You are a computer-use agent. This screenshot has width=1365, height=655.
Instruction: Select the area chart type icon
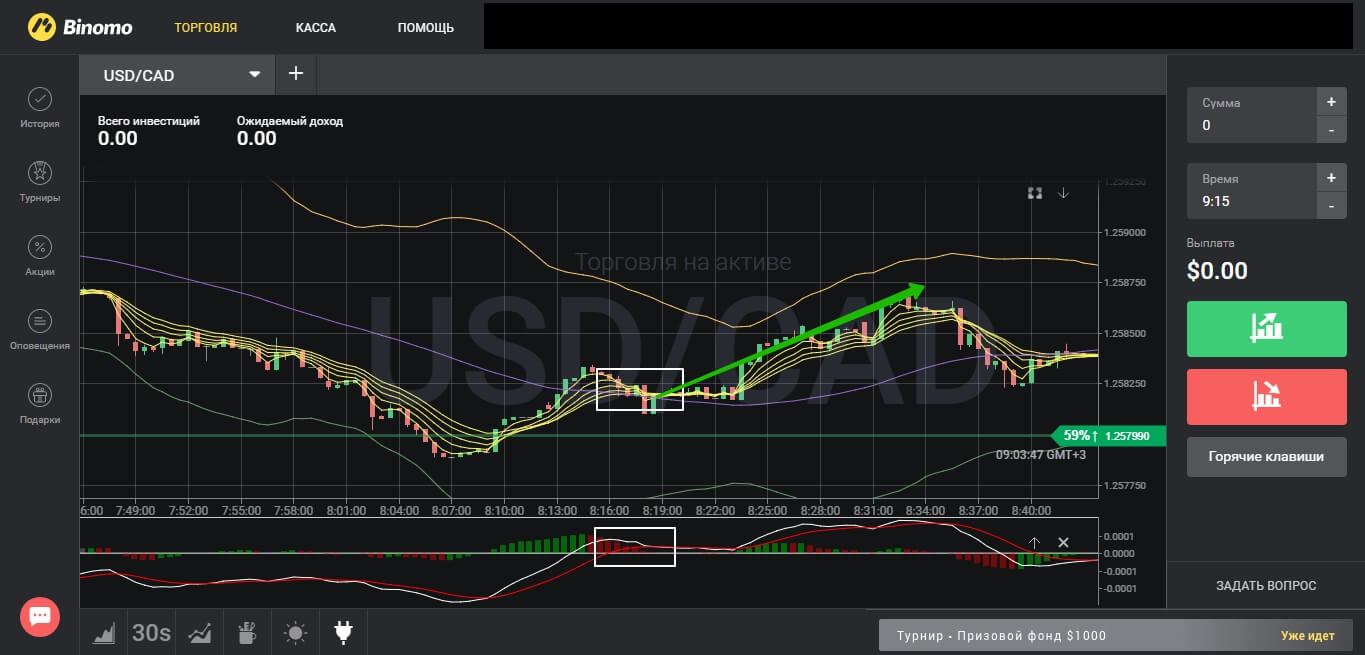(x=104, y=632)
